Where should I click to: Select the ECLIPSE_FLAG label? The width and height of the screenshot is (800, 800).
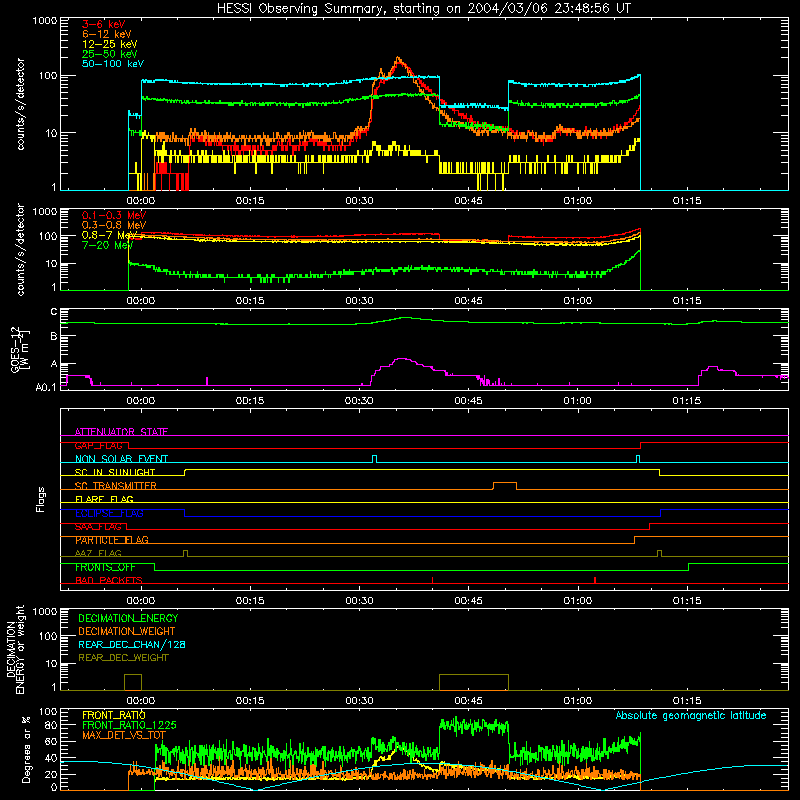pyautogui.click(x=109, y=513)
